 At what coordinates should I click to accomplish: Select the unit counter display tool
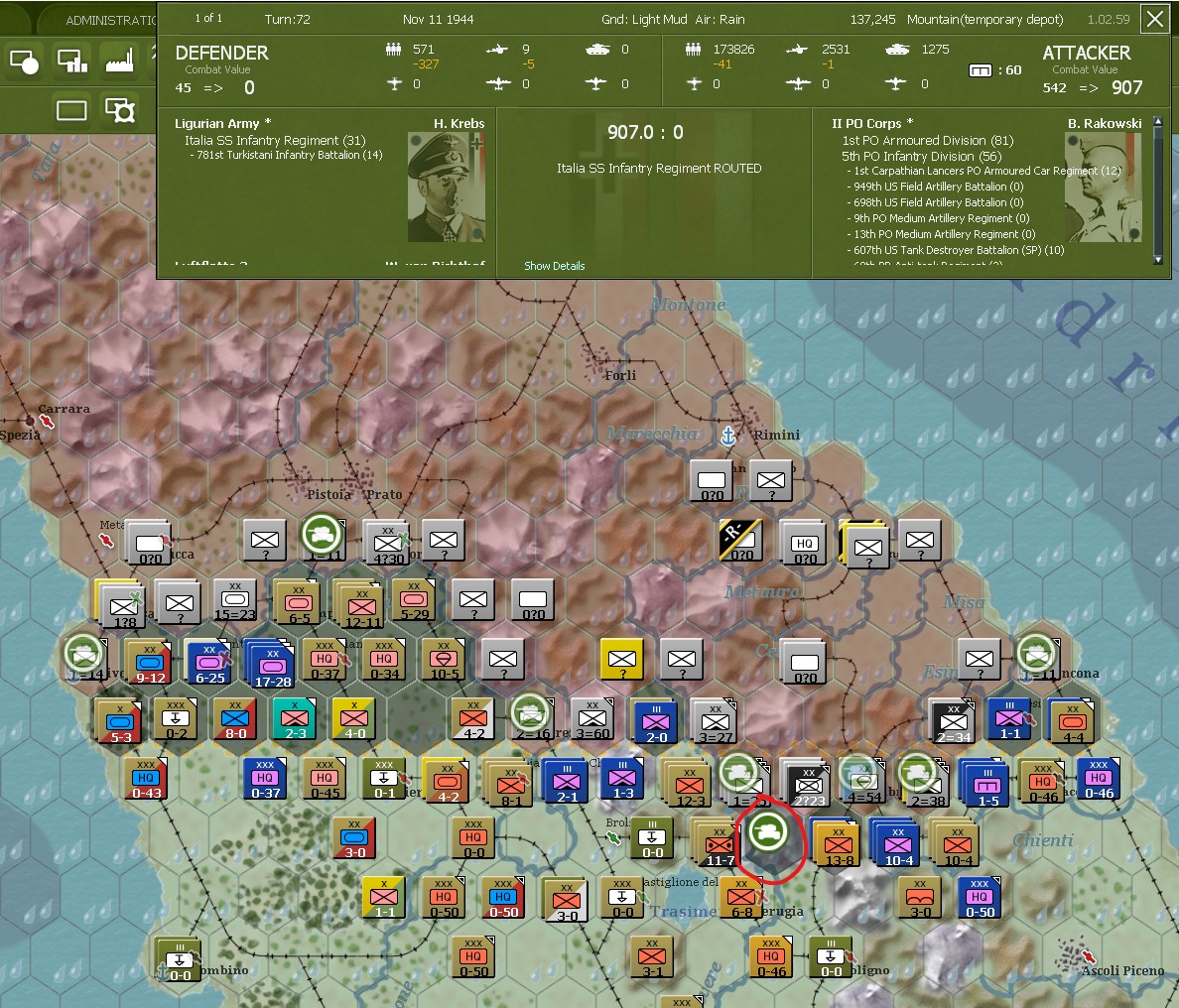coord(25,61)
